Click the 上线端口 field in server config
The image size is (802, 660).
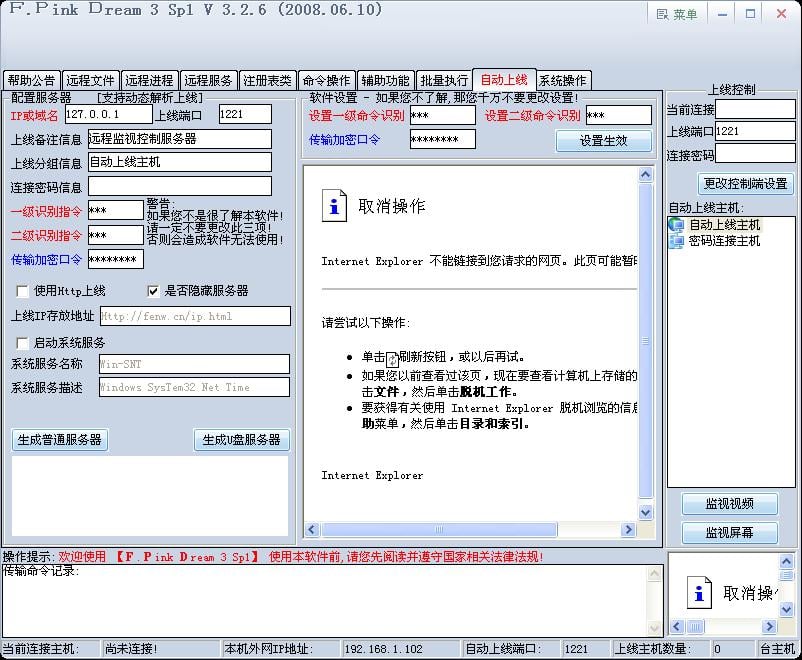(245, 114)
